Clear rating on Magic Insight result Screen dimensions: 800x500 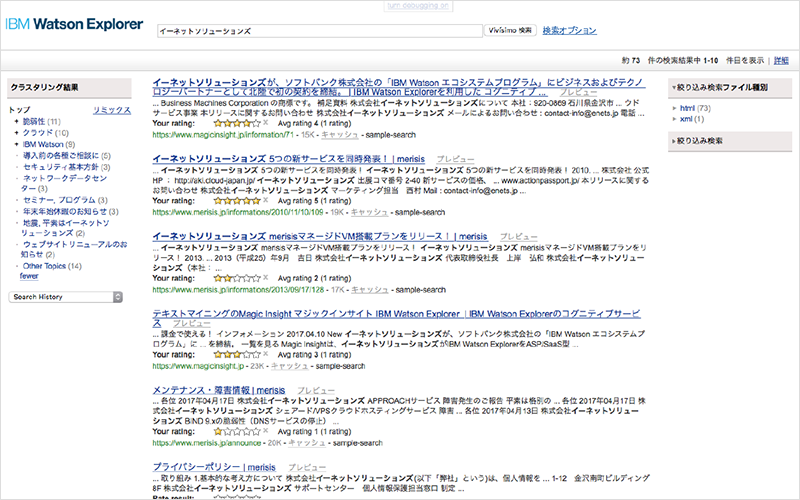[266, 354]
